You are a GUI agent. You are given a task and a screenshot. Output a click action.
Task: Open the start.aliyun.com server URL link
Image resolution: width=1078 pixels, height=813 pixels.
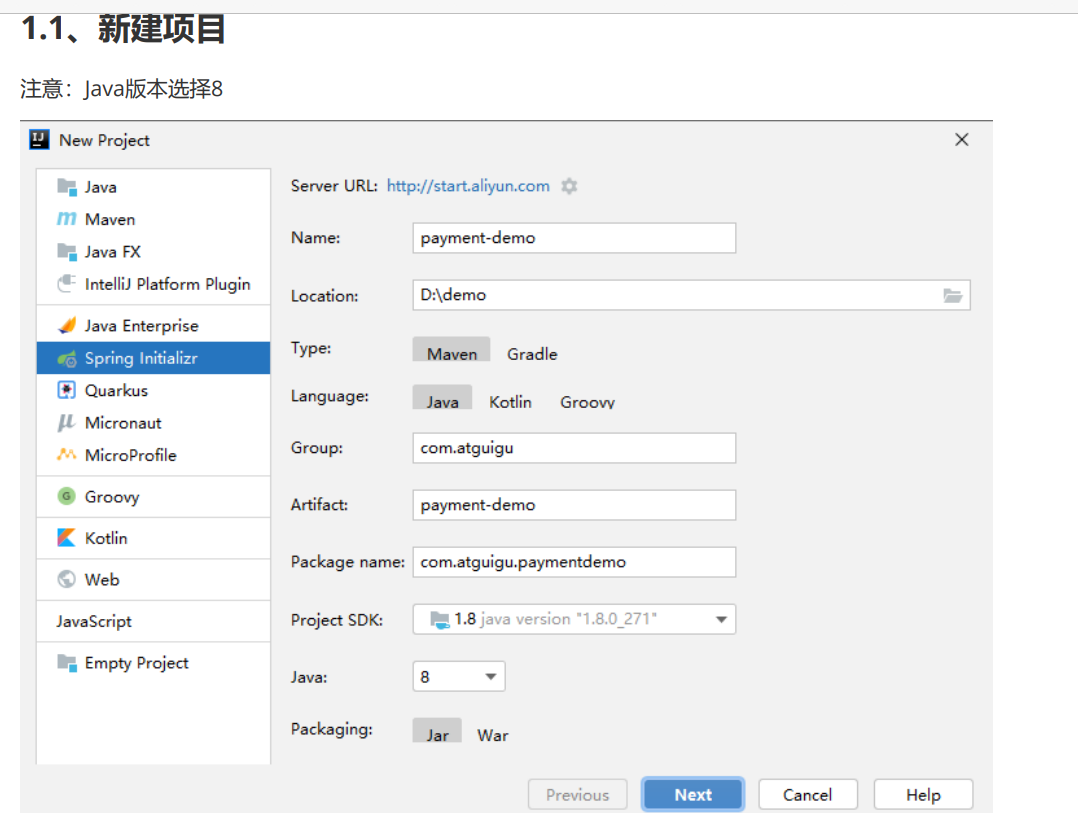pos(468,186)
